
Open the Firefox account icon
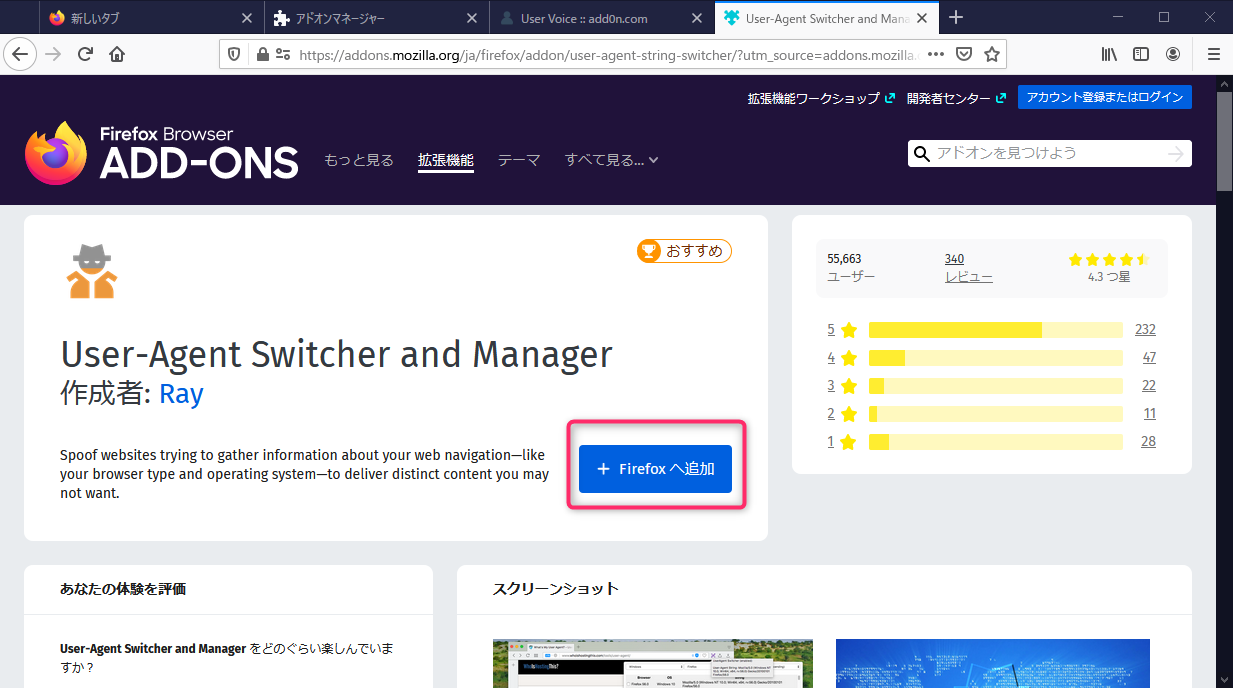[x=1173, y=54]
